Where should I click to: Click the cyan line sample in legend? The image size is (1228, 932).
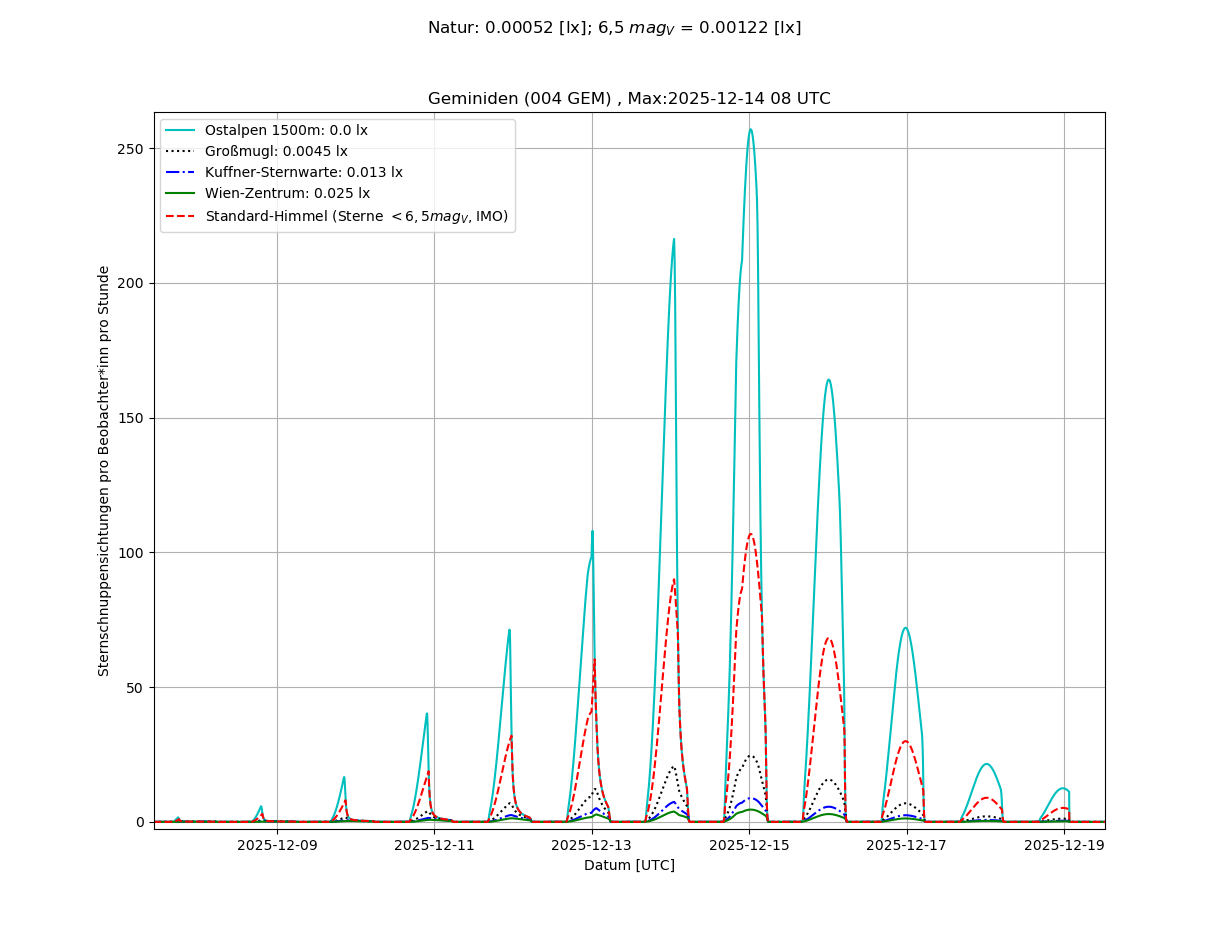(181, 130)
